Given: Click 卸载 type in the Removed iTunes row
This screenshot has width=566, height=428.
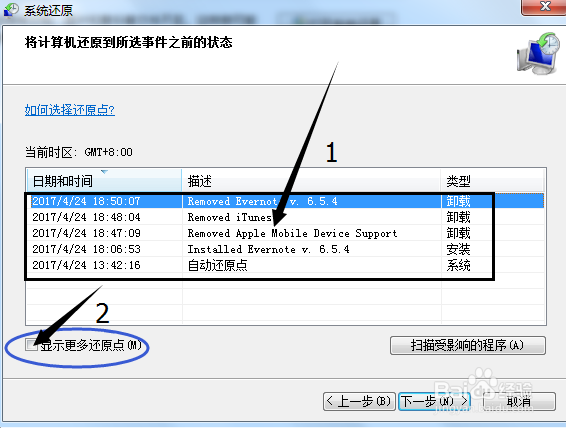Looking at the screenshot, I should (x=458, y=217).
